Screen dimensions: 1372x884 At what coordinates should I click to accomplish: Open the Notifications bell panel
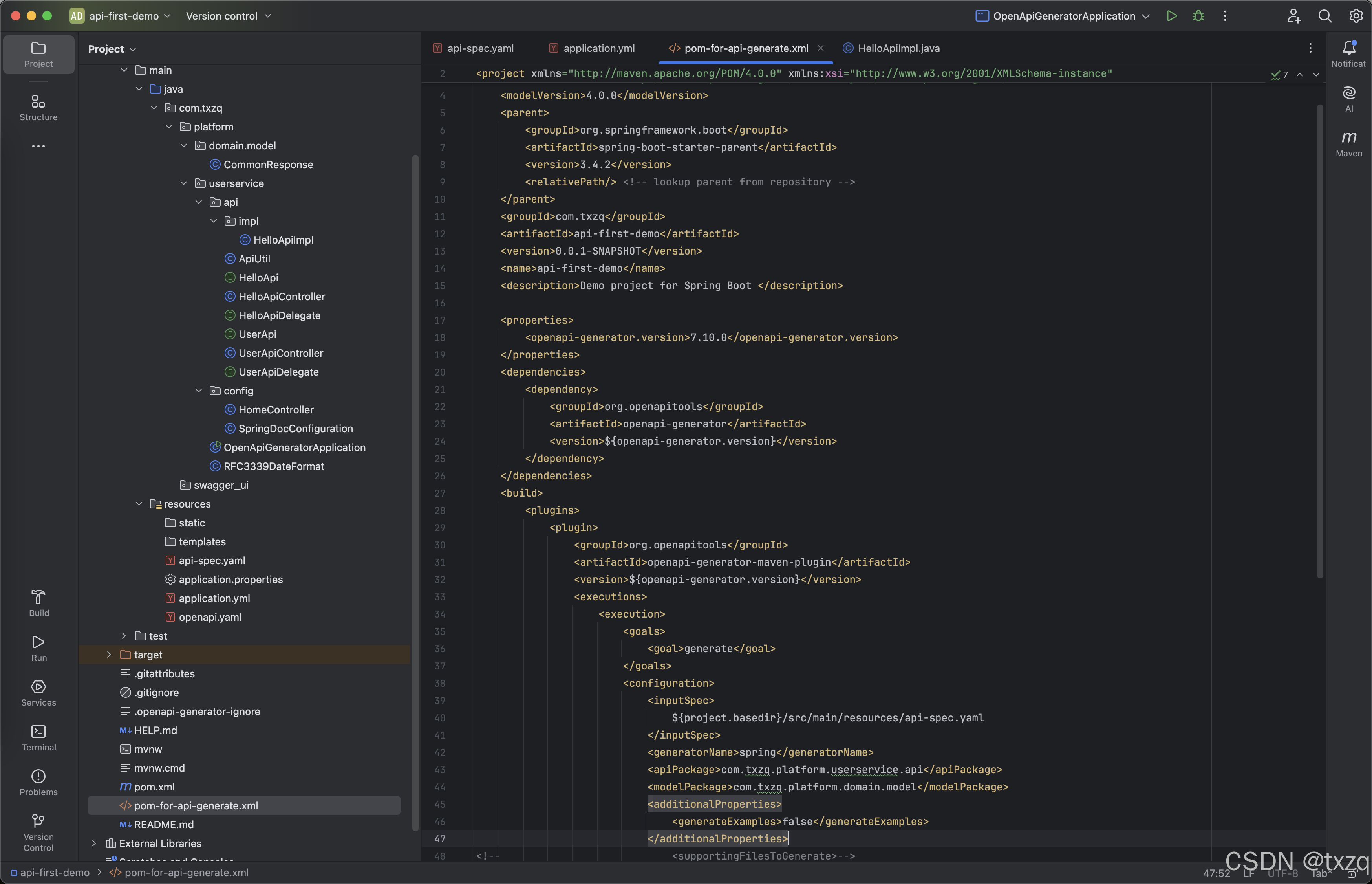pyautogui.click(x=1348, y=53)
